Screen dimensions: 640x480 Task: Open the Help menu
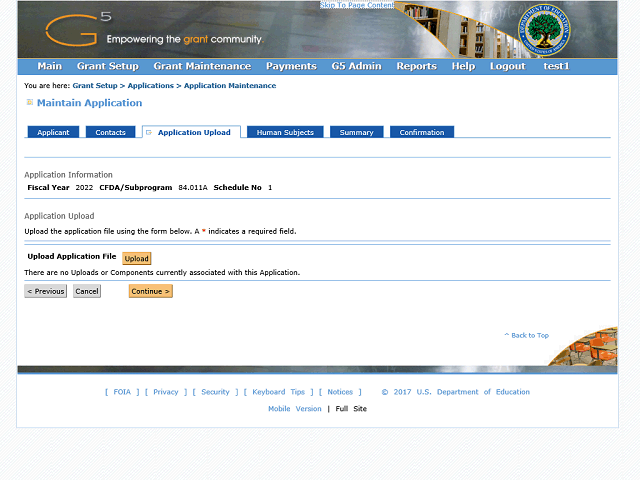click(x=463, y=66)
